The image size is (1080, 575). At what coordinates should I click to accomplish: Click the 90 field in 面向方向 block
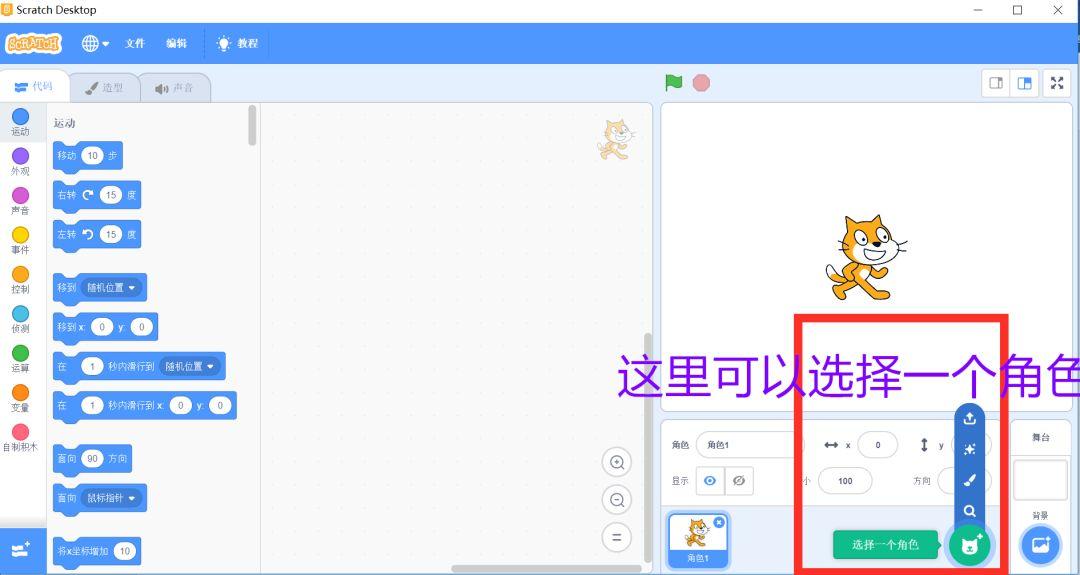tap(92, 458)
